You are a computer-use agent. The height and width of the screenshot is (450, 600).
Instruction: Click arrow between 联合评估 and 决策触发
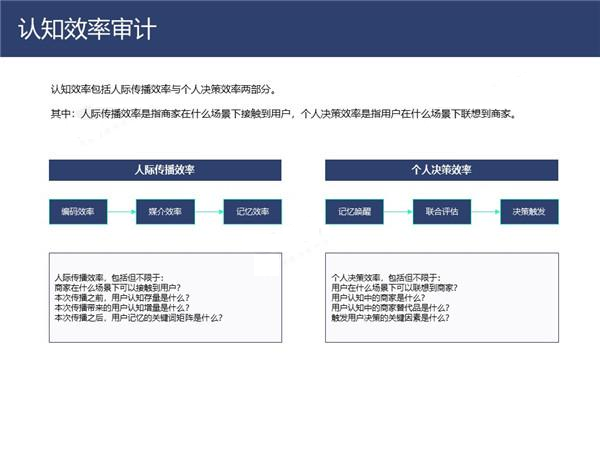[x=485, y=212]
